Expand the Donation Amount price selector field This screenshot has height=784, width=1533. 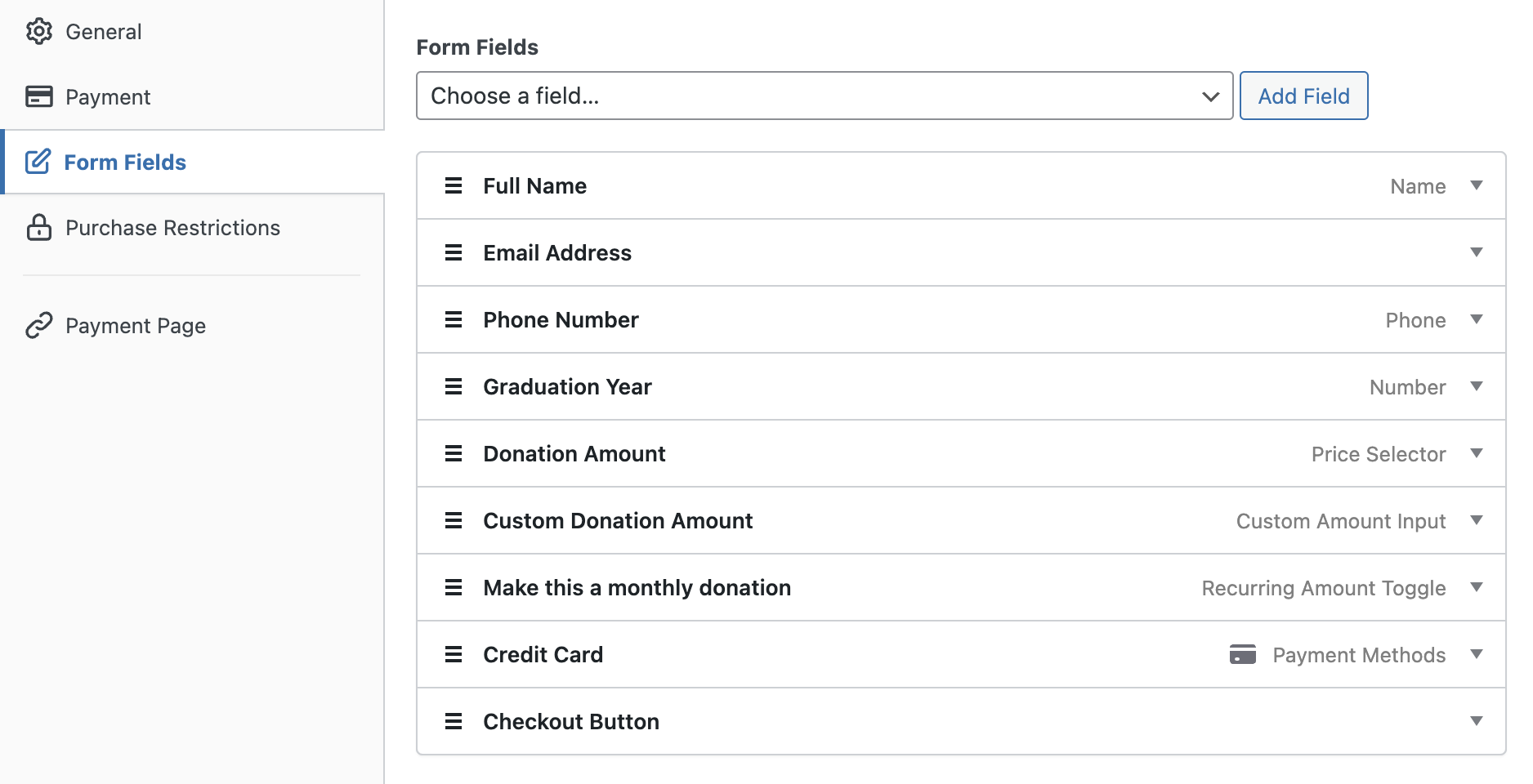(1477, 453)
